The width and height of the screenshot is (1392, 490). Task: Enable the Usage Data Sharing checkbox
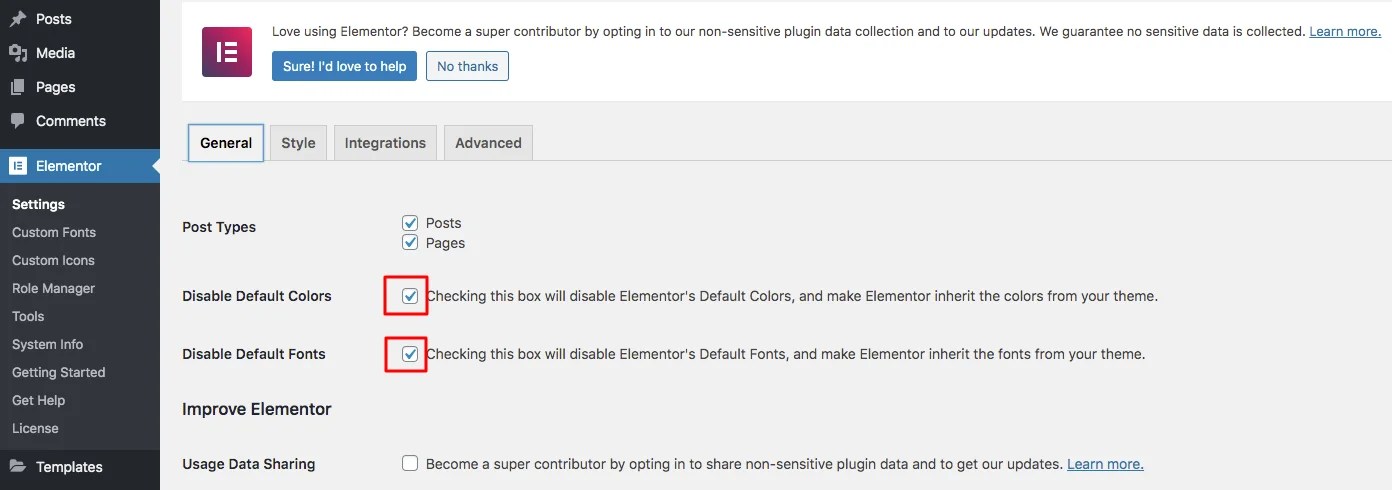pyautogui.click(x=410, y=464)
